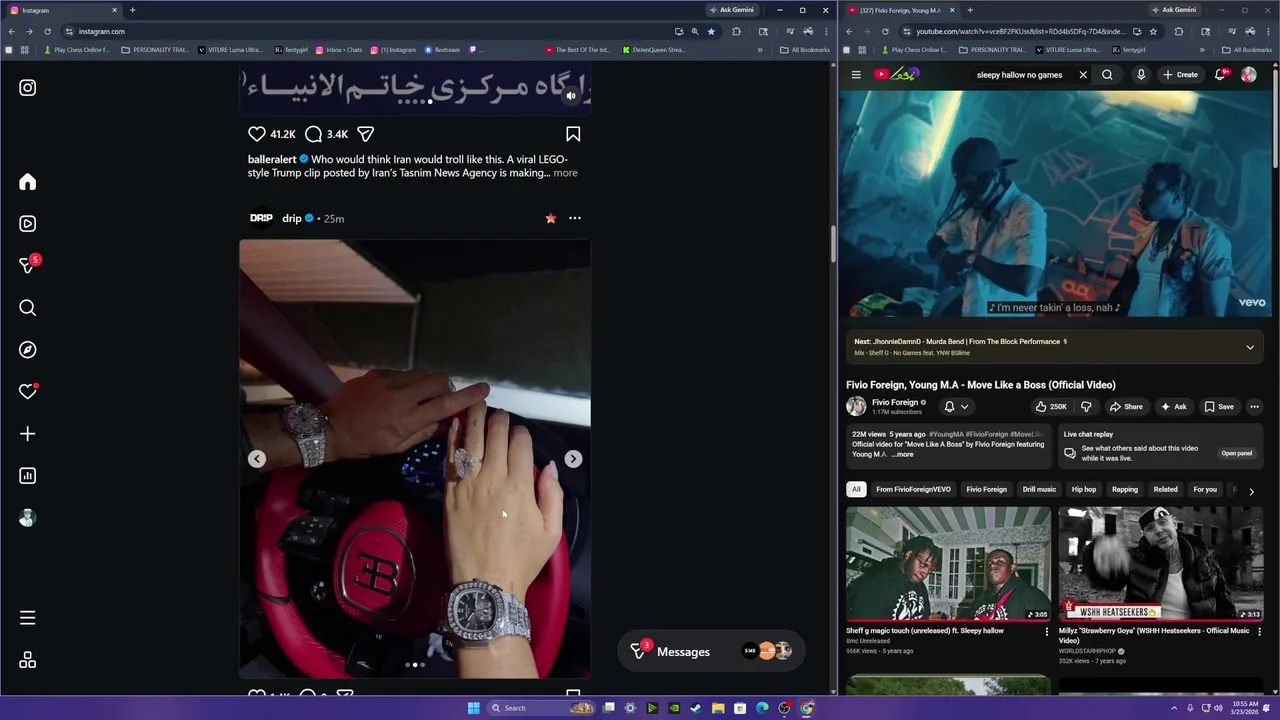Expand the balleralert caption with more
The width and height of the screenshot is (1280, 720).
point(565,173)
